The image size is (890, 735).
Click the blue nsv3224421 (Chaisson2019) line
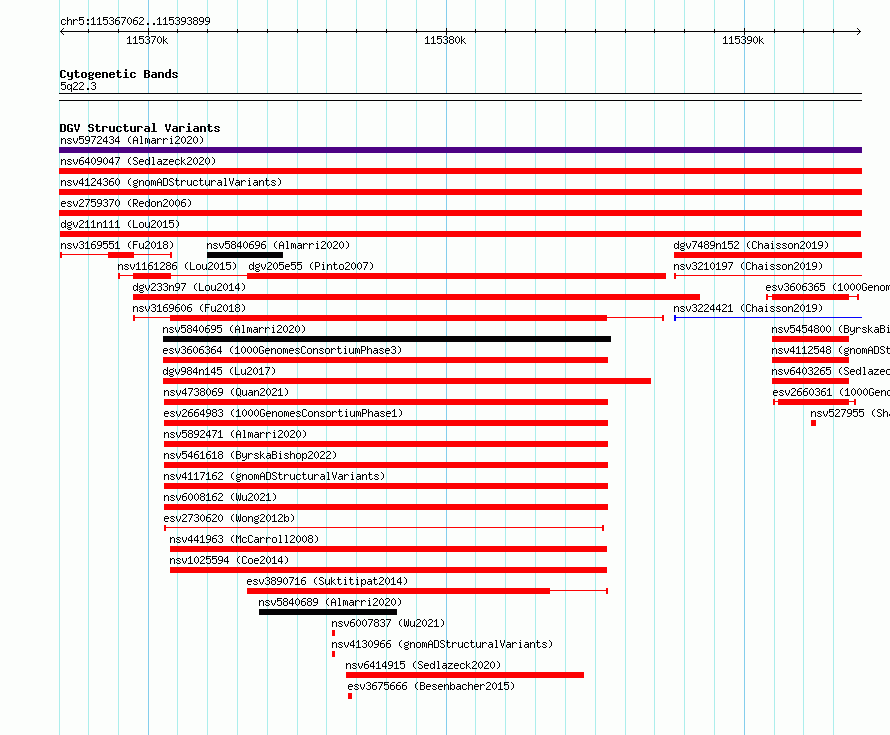coord(768,318)
